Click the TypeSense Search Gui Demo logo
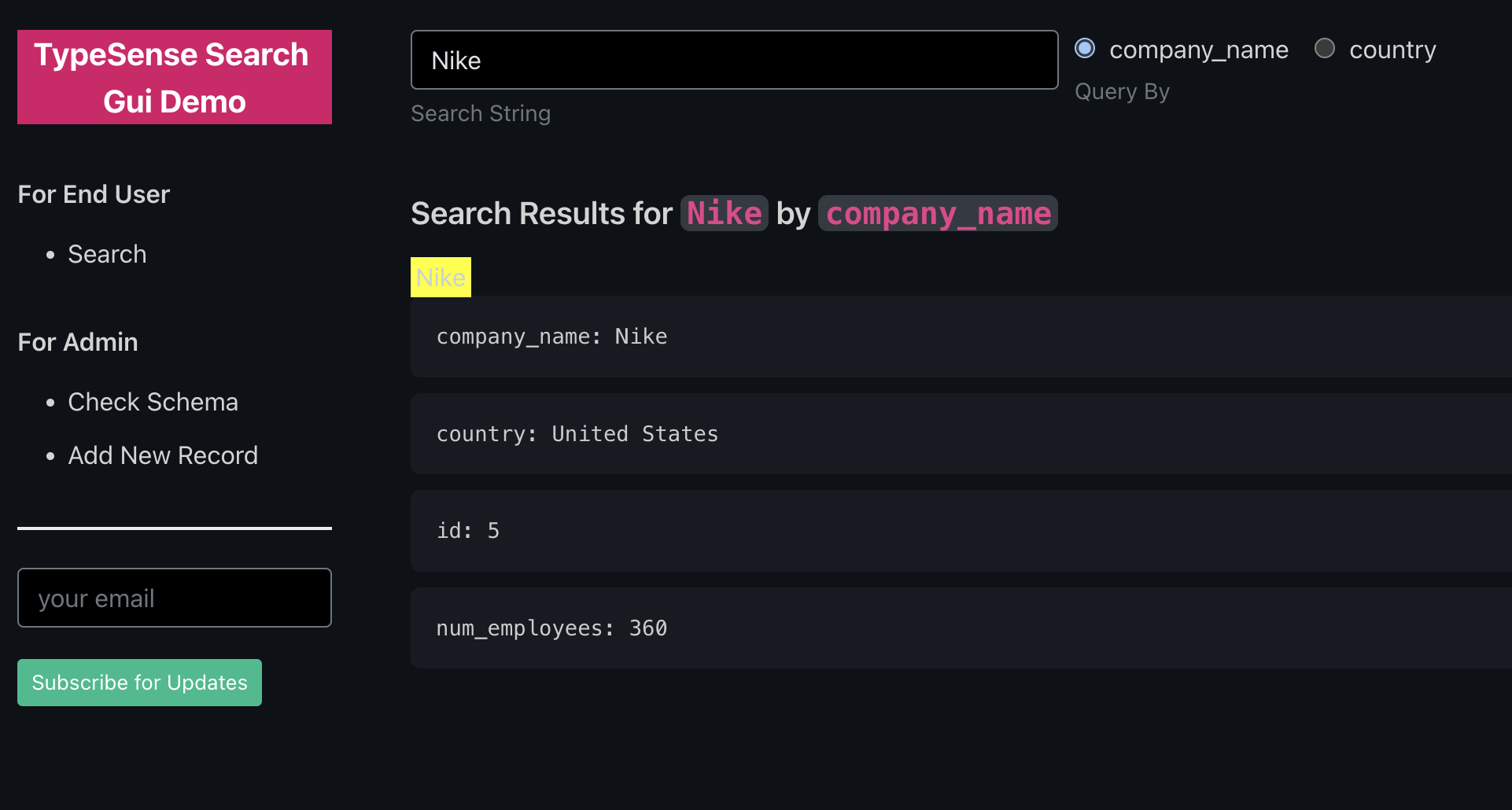The width and height of the screenshot is (1512, 810). click(174, 77)
